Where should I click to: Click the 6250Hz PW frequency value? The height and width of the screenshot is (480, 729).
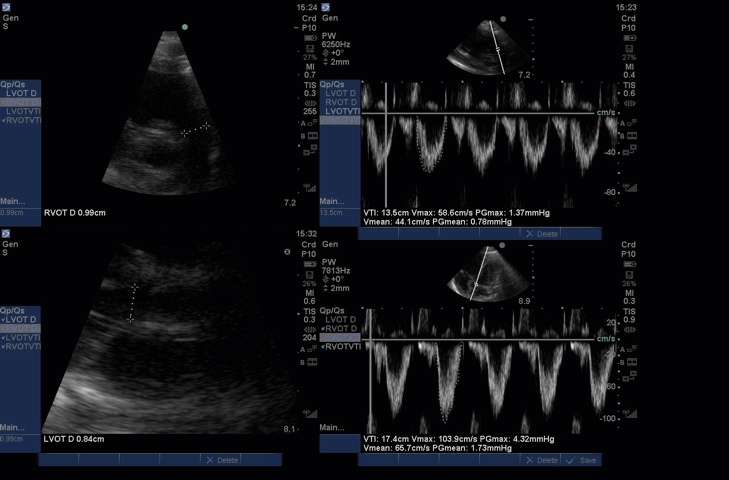(x=336, y=45)
